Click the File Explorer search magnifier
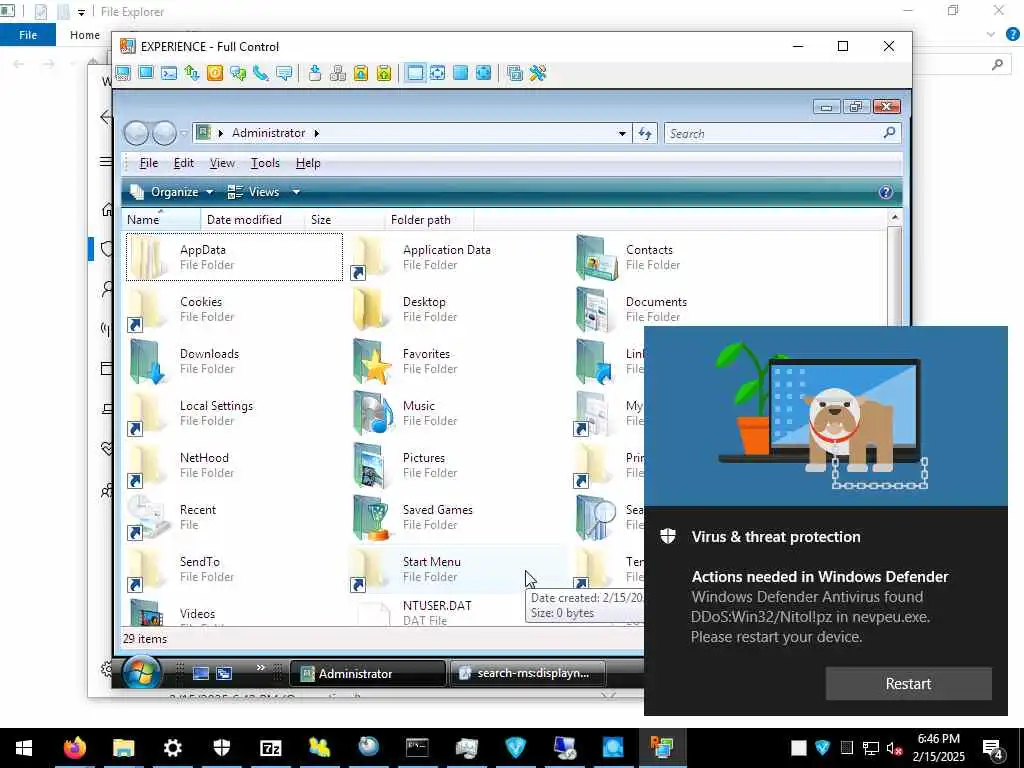 pos(997,64)
